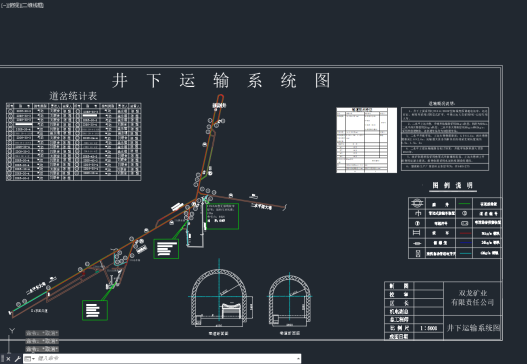Select the 制图 label in title block
527x364 pixels.
pyautogui.click(x=399, y=286)
